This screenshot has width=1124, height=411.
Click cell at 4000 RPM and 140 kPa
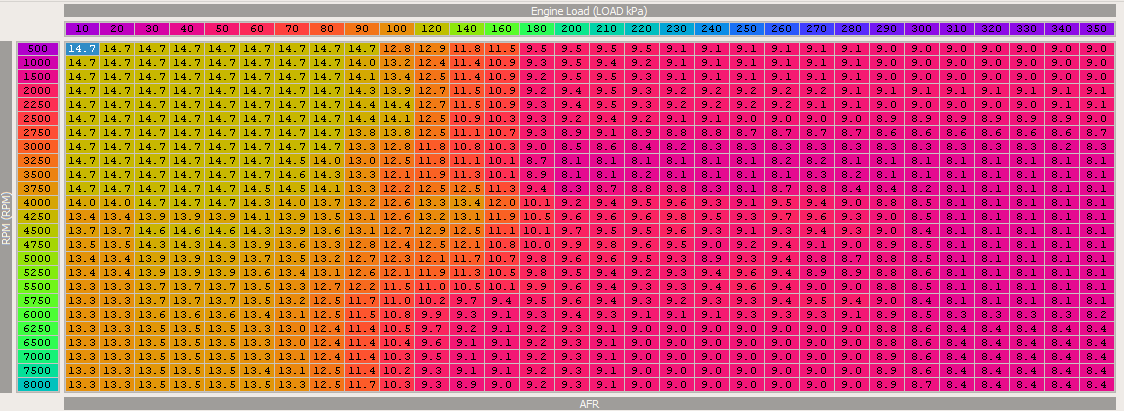[466, 202]
